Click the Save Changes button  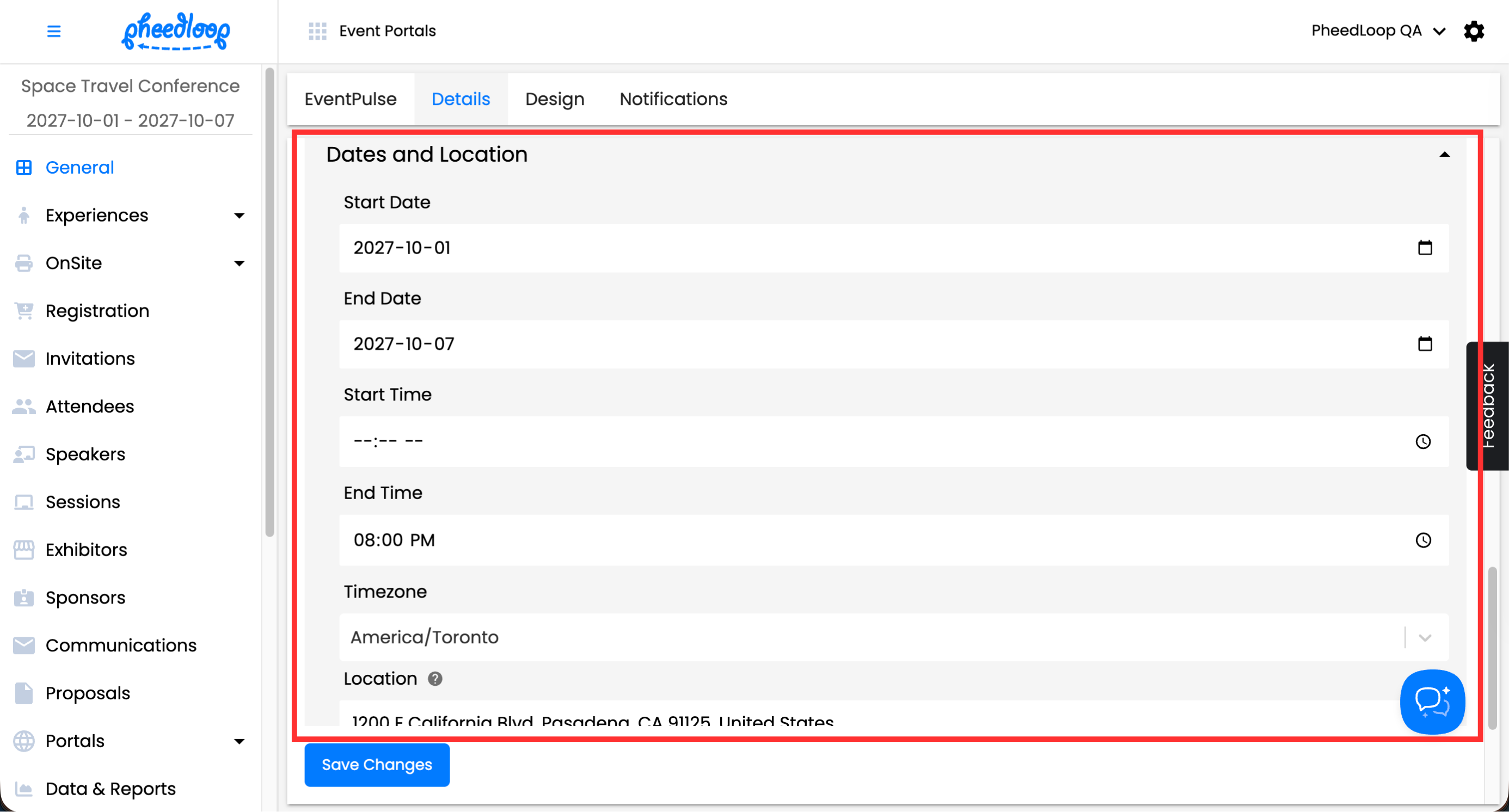377,765
